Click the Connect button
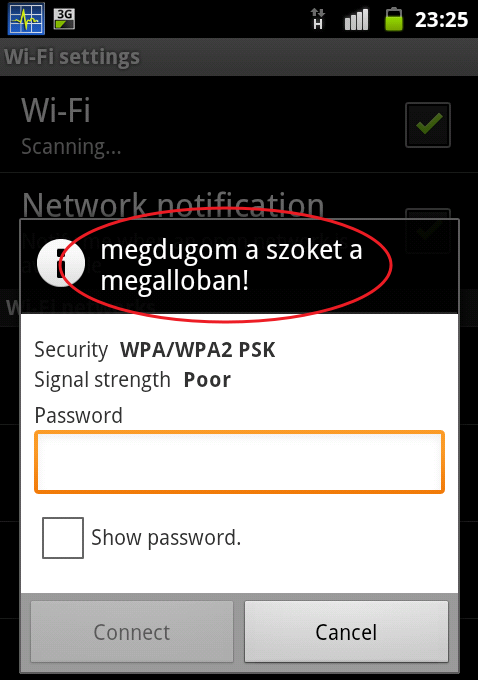 coord(132,632)
